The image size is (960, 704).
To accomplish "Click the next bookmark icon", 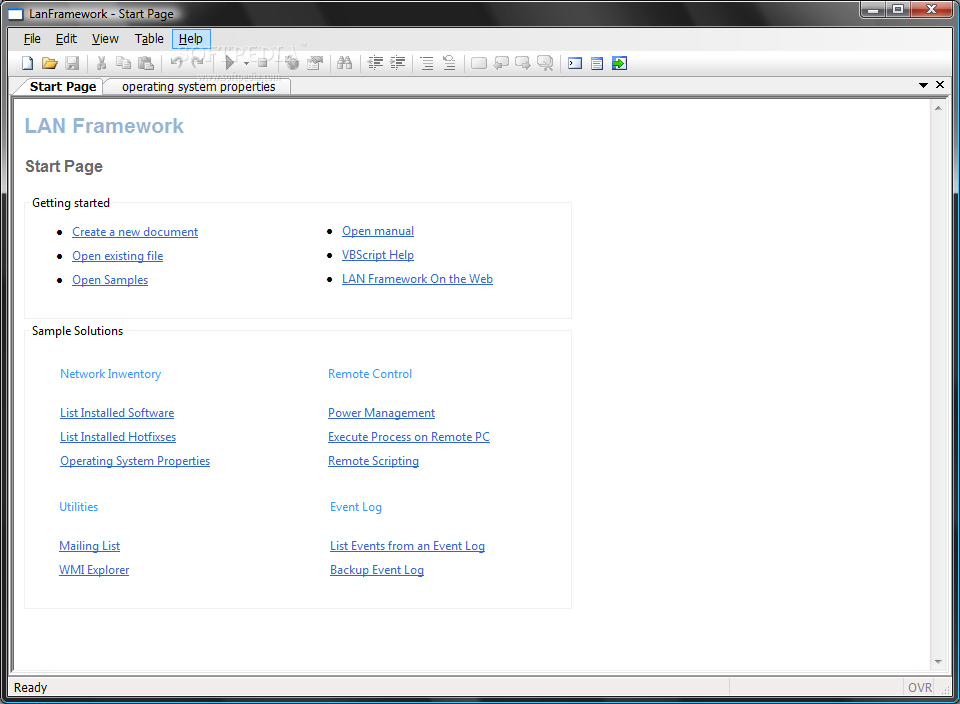I will click(523, 63).
